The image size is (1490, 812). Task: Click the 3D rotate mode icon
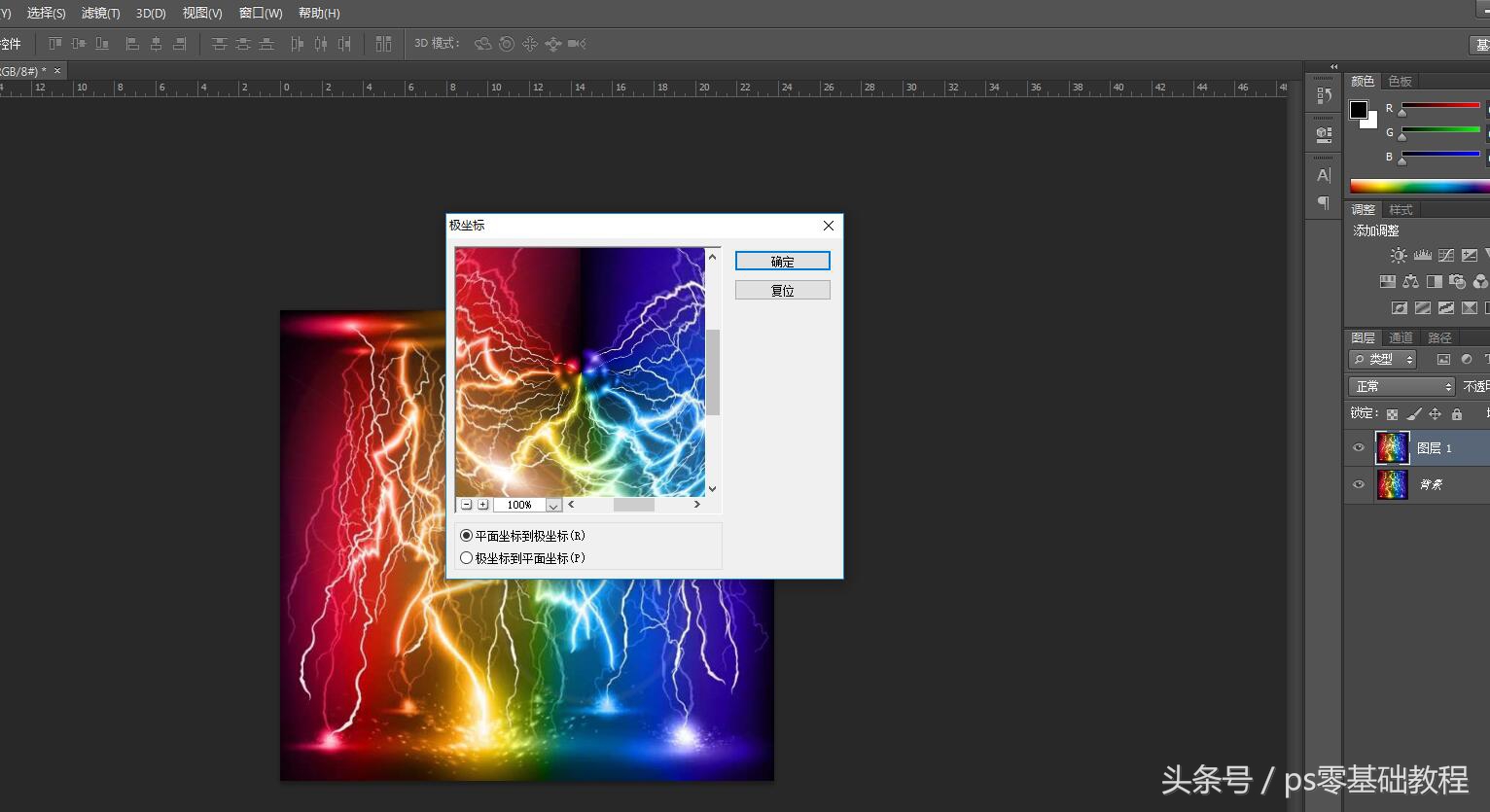tap(482, 44)
